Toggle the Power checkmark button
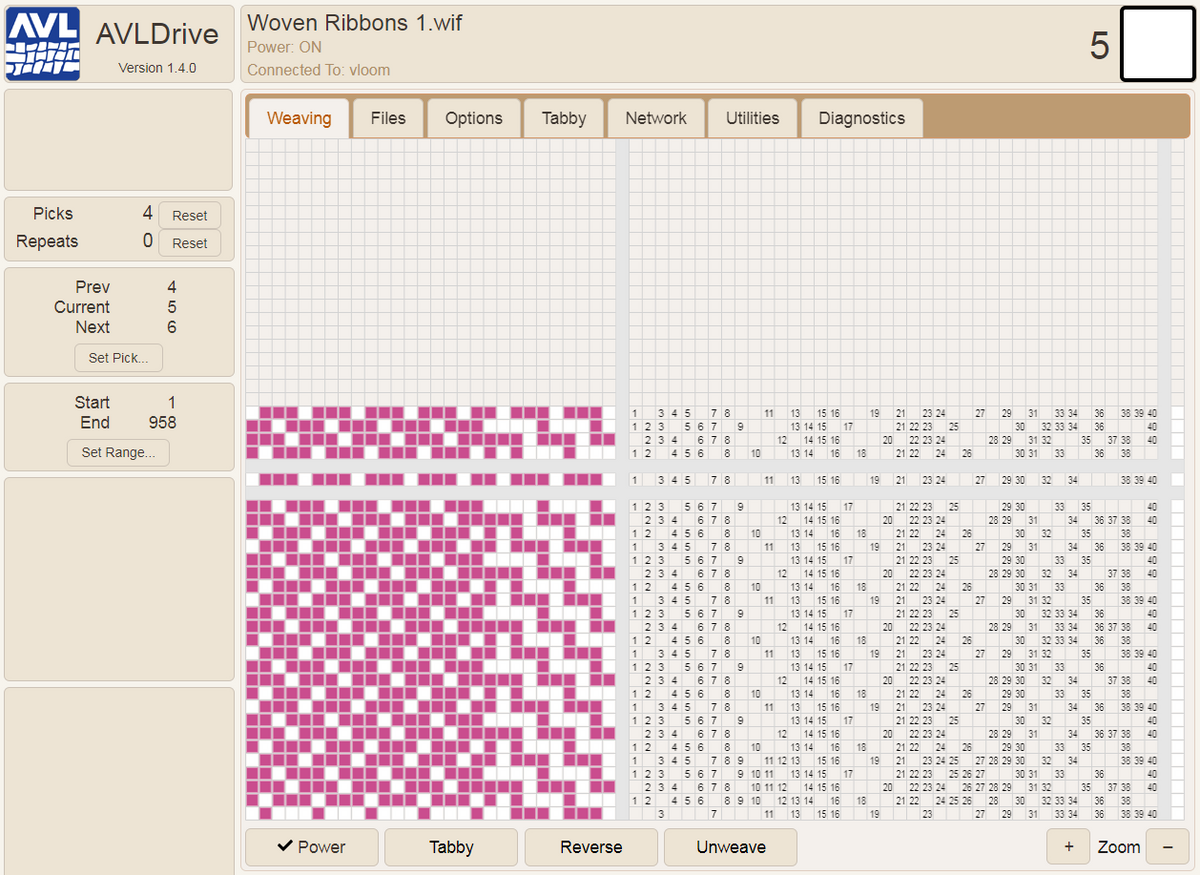The image size is (1200, 875). pyautogui.click(x=311, y=847)
